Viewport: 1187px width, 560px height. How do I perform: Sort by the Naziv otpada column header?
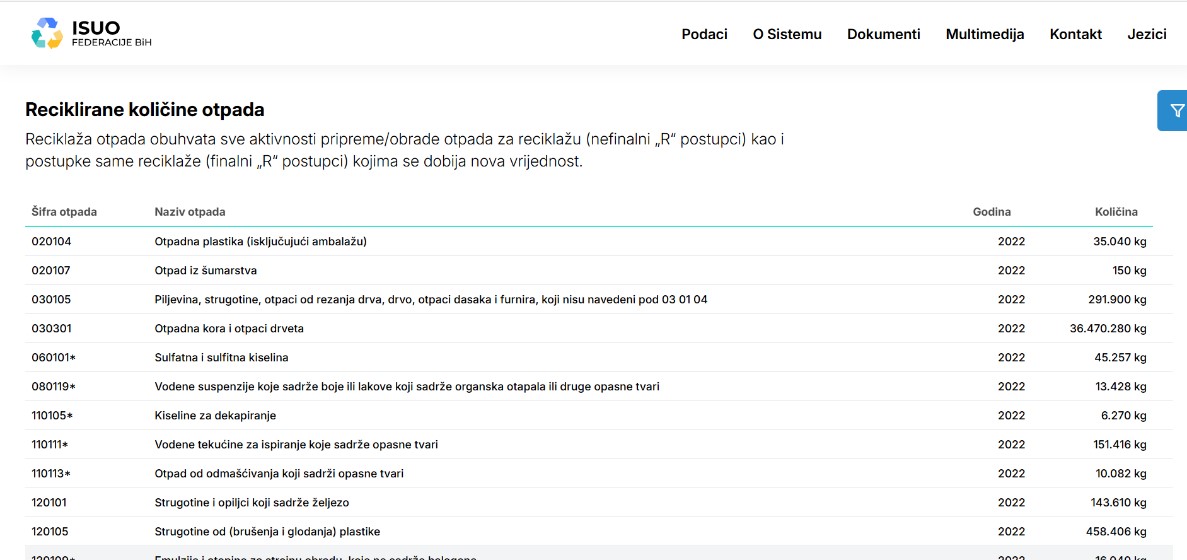pos(190,212)
